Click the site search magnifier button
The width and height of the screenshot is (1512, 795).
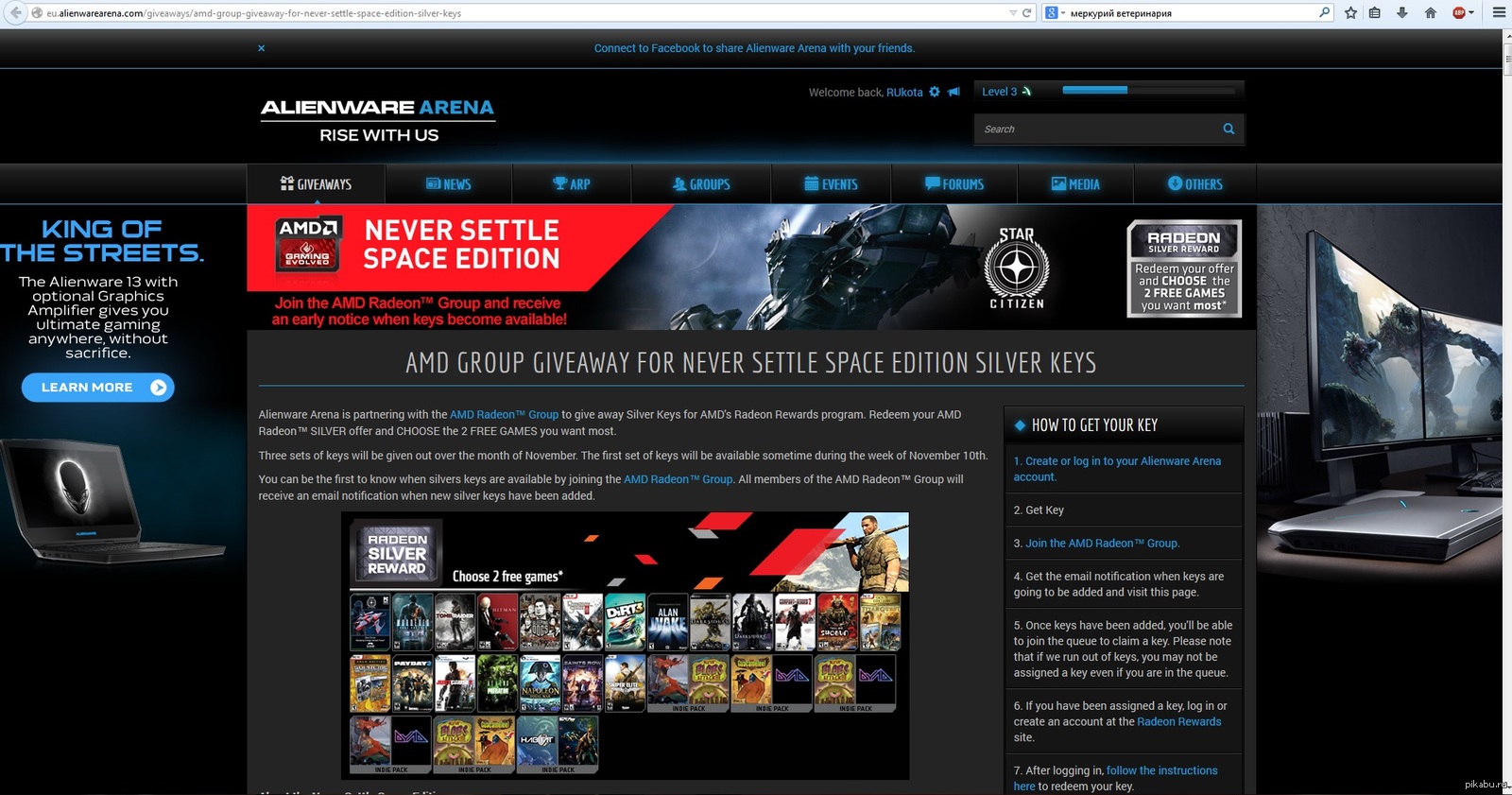[x=1228, y=130]
